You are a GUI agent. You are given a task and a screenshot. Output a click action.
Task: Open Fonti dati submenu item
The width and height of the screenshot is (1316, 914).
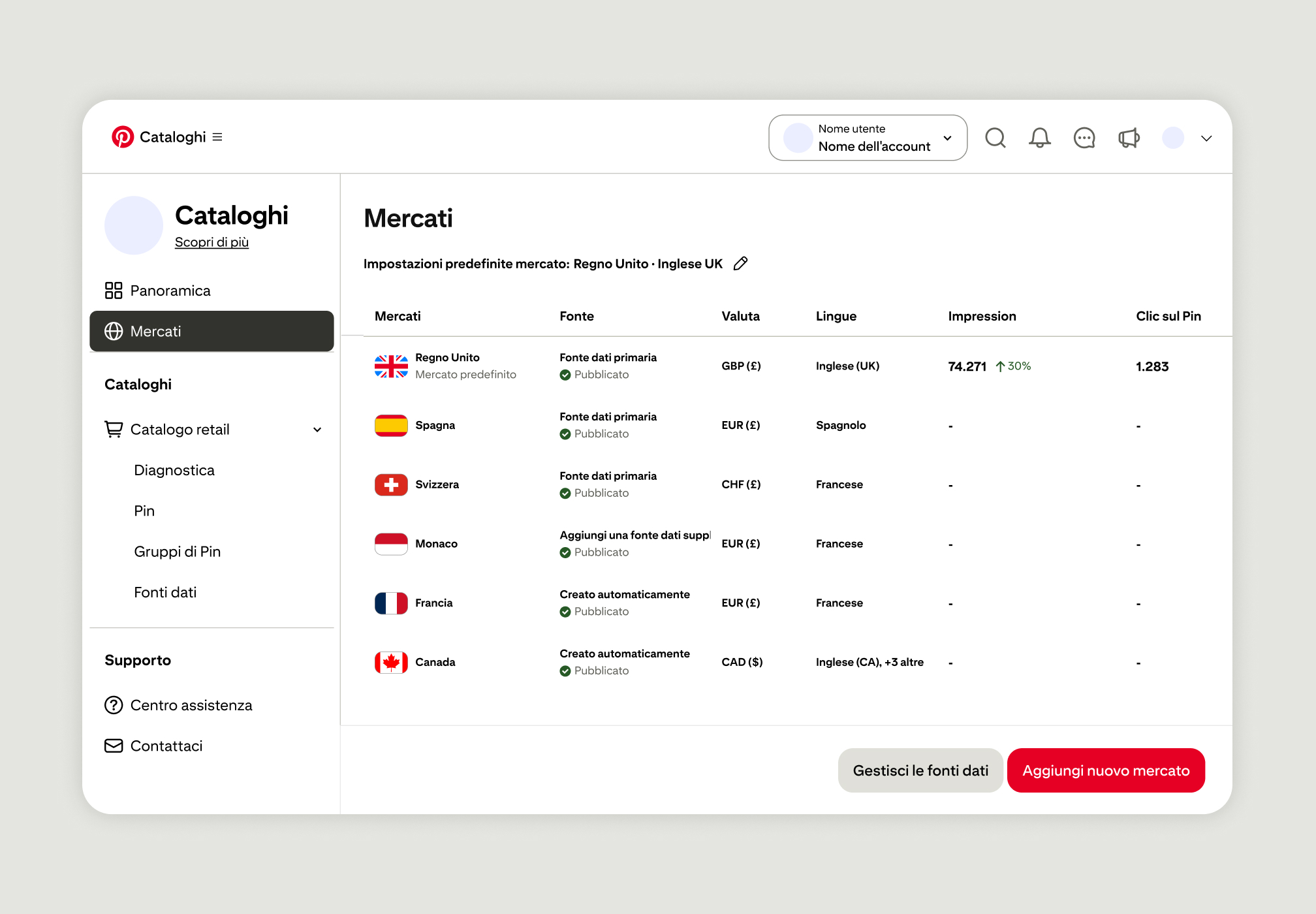click(x=165, y=592)
